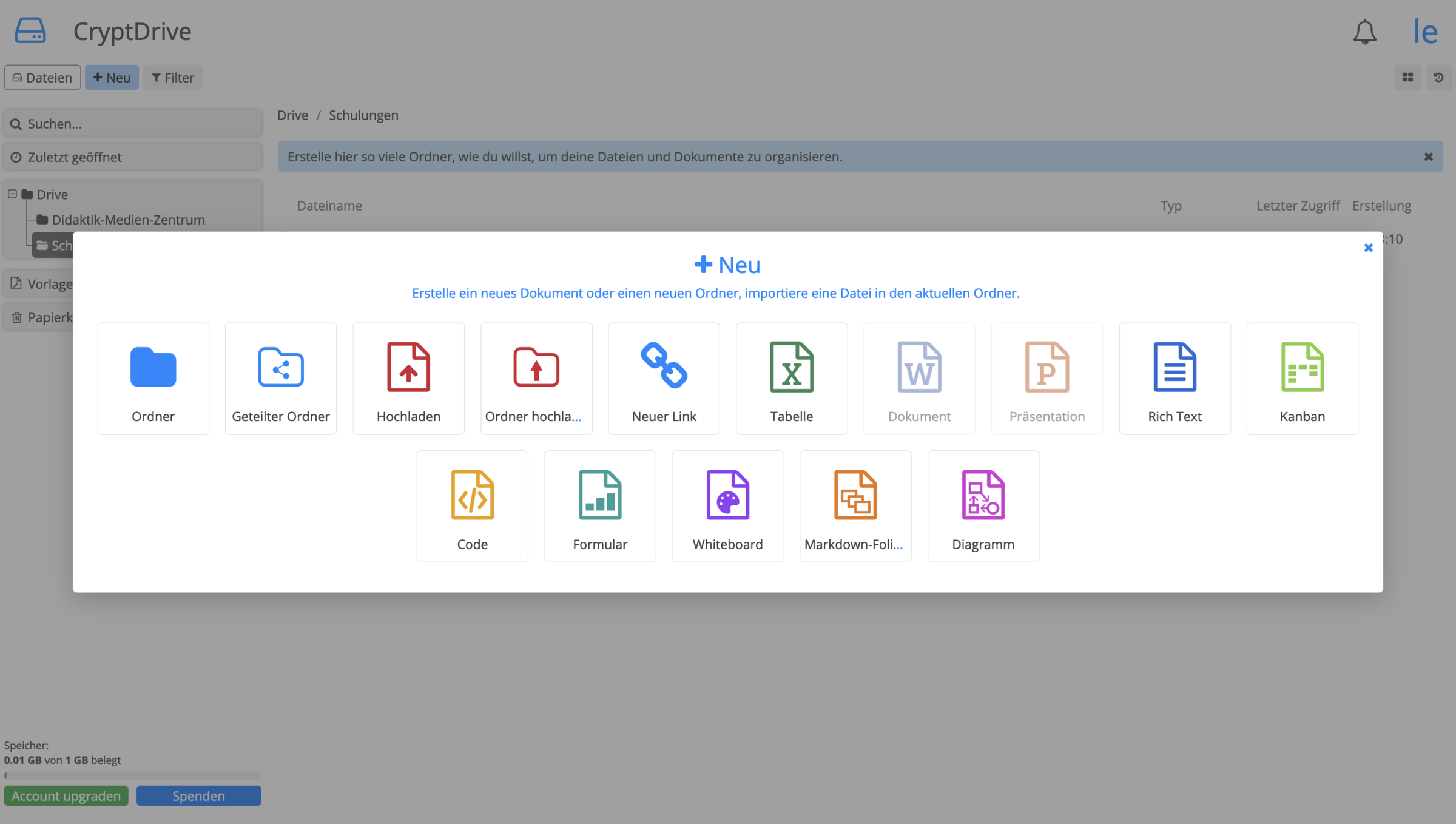Create a new Rich Text document
The width and height of the screenshot is (1456, 824).
(x=1175, y=378)
